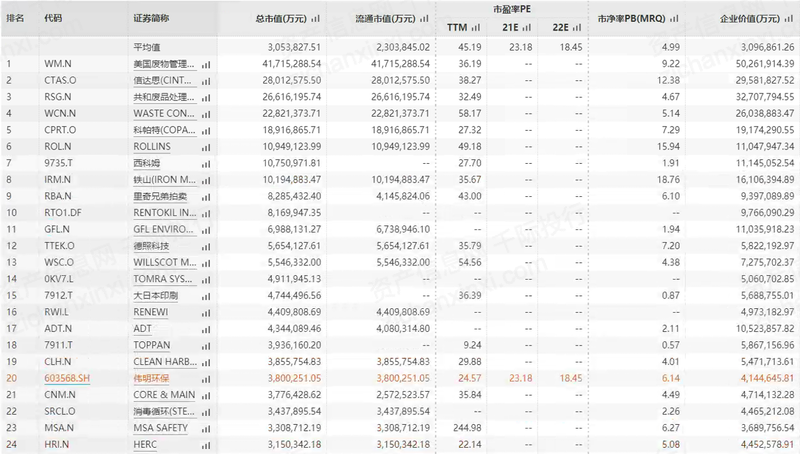The image size is (800, 454).
Task: Open chart icon for 7912.T row
Action: tap(206, 296)
